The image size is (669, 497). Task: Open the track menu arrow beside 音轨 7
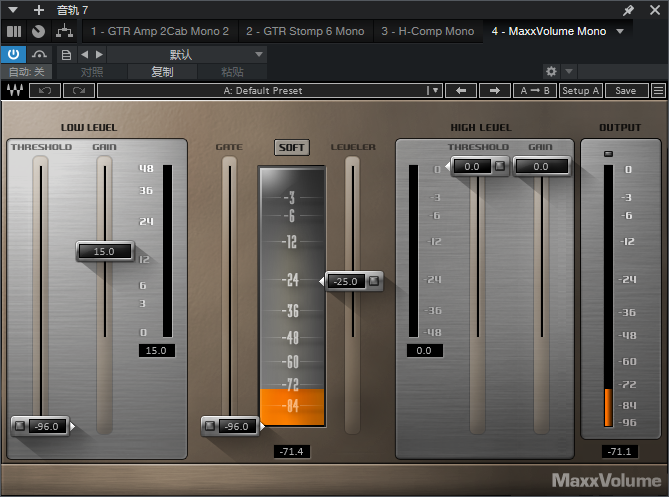13,9
